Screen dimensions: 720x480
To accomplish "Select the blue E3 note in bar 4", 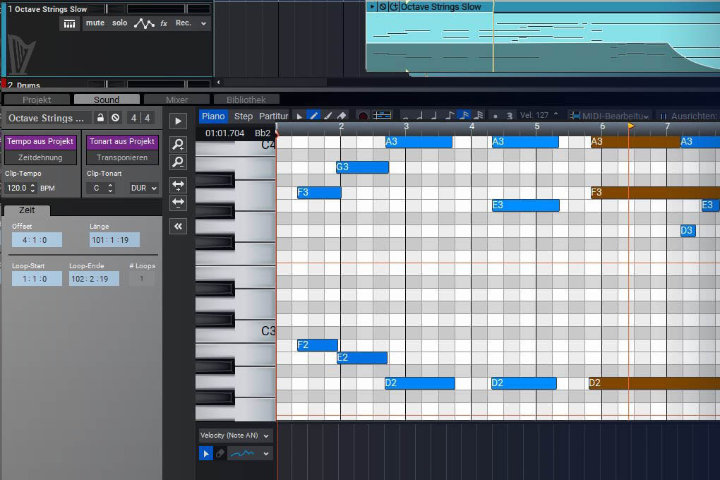I will (526, 205).
